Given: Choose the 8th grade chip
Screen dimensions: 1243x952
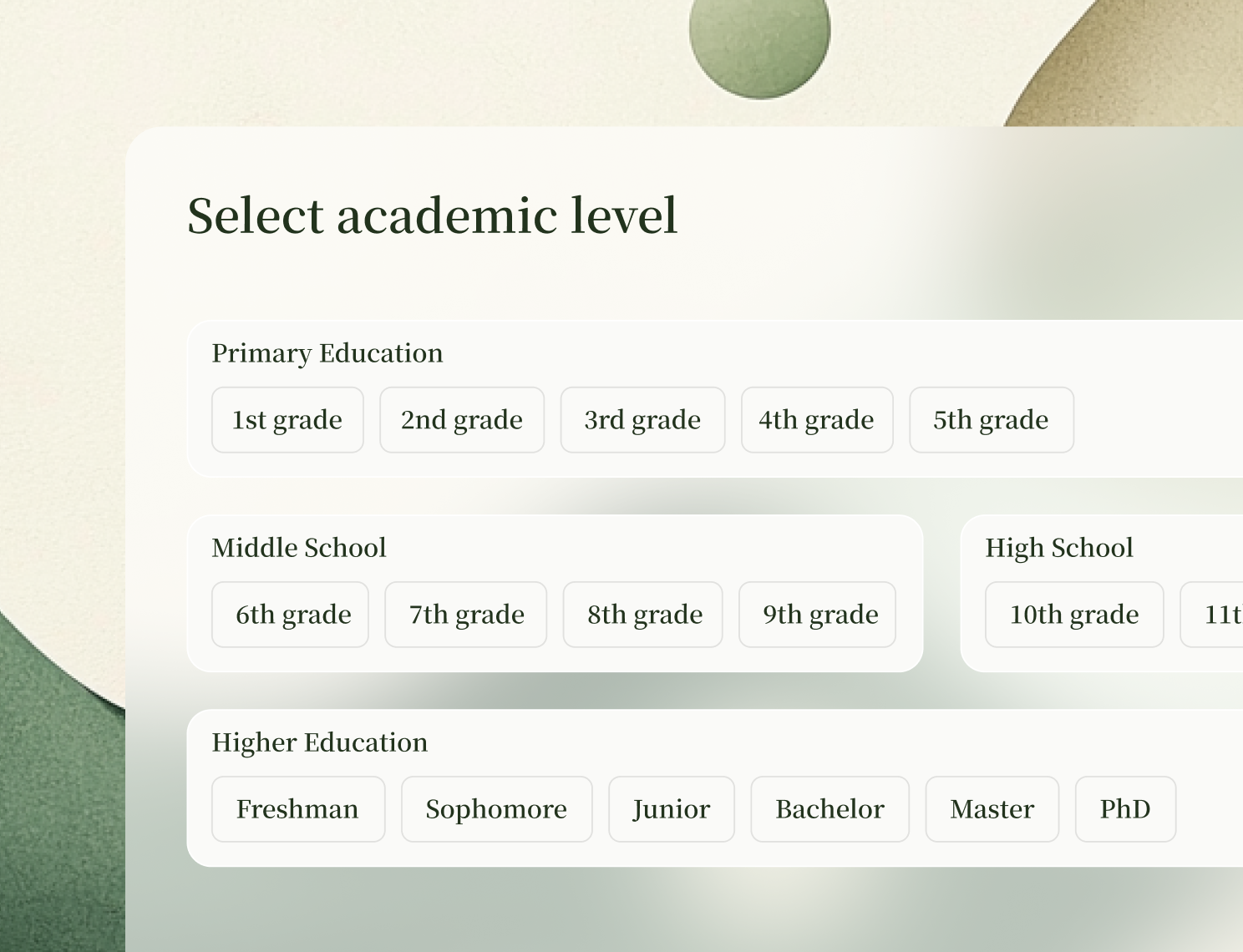Looking at the screenshot, I should coord(642,615).
